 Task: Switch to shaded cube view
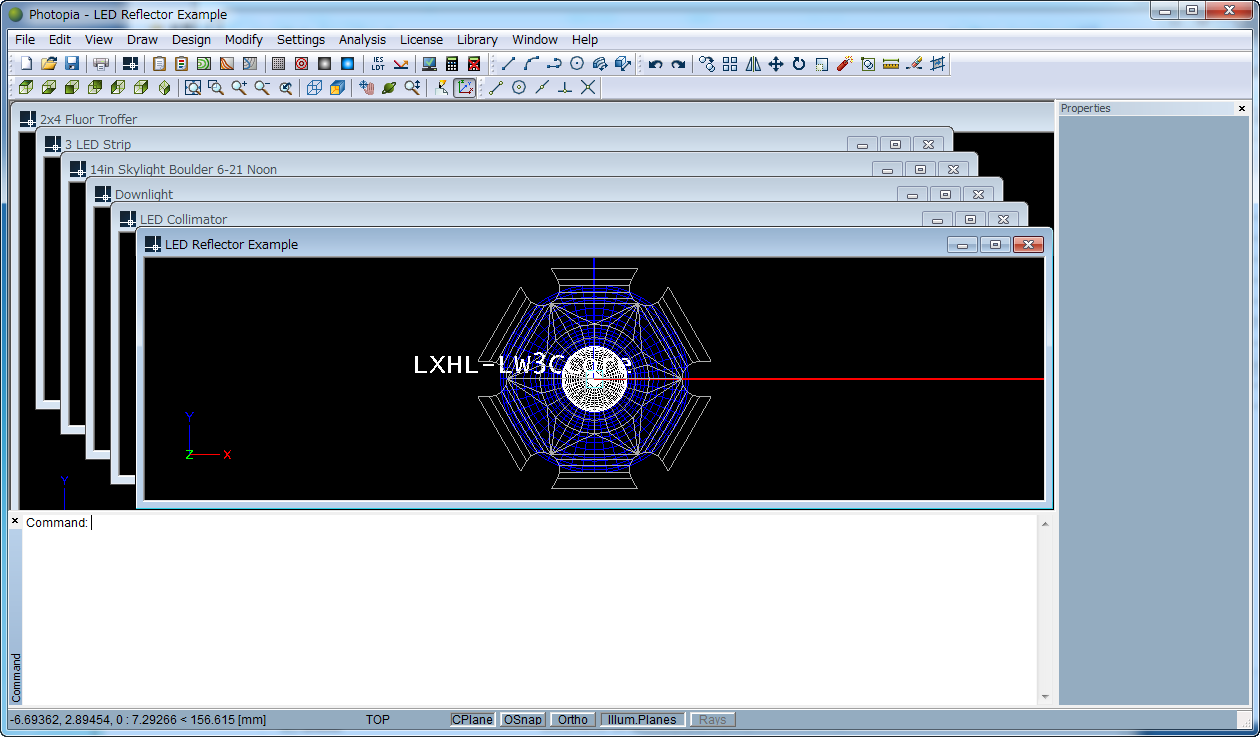coord(337,88)
